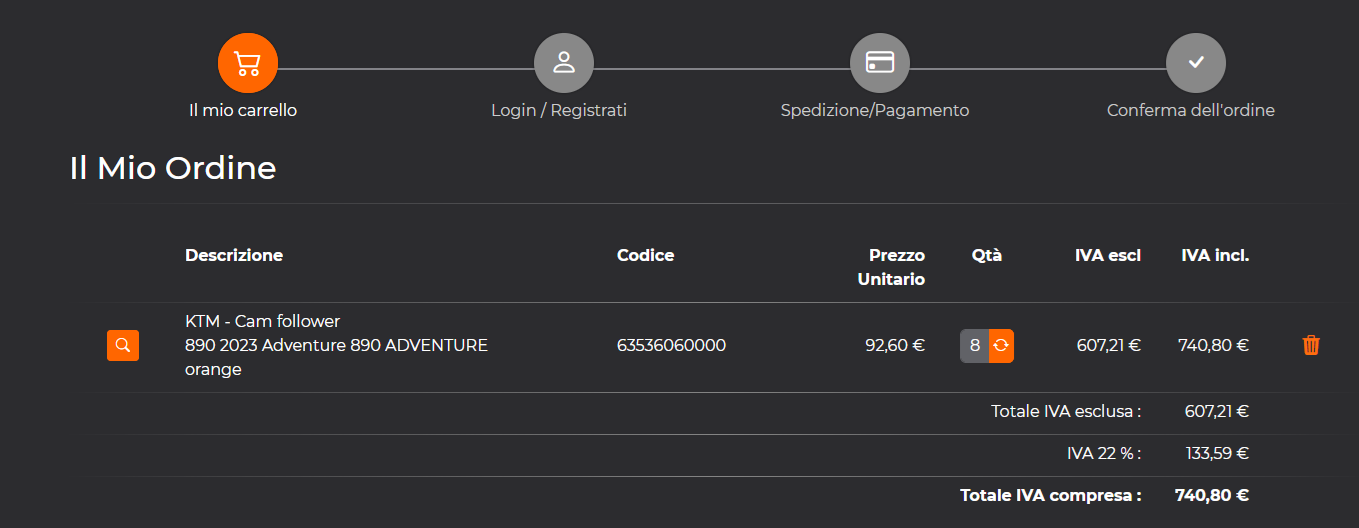Click the user profile step icon
The width and height of the screenshot is (1359, 528).
click(564, 62)
